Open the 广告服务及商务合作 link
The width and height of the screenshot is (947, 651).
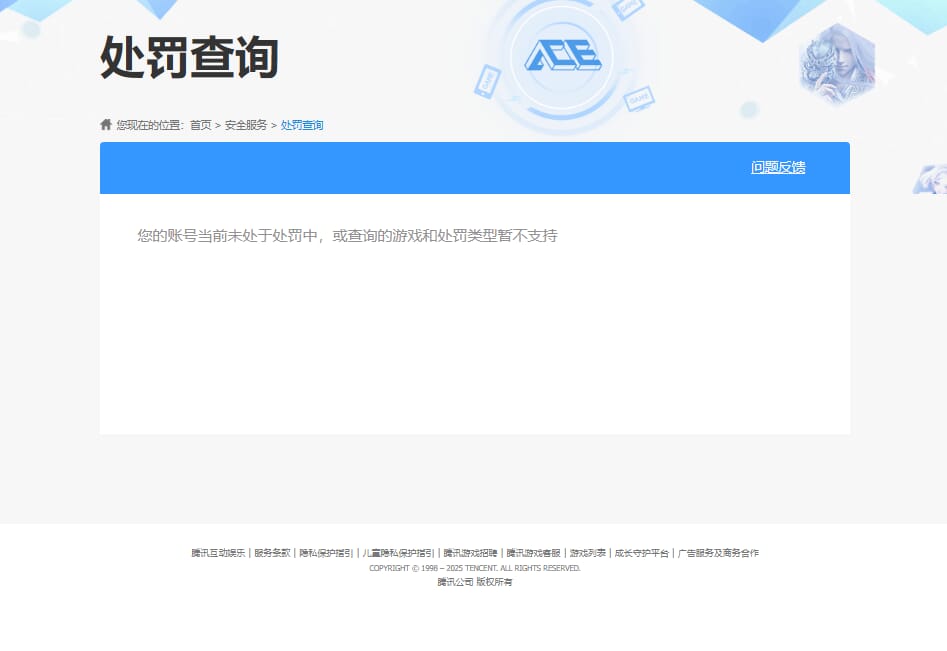click(x=716, y=552)
